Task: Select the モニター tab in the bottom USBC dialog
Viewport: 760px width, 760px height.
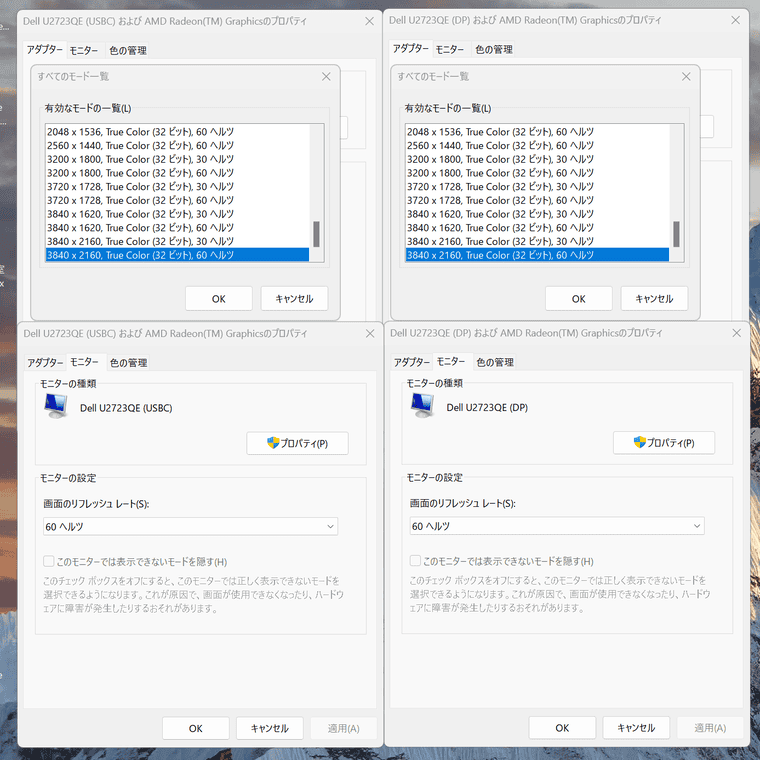Action: click(84, 362)
